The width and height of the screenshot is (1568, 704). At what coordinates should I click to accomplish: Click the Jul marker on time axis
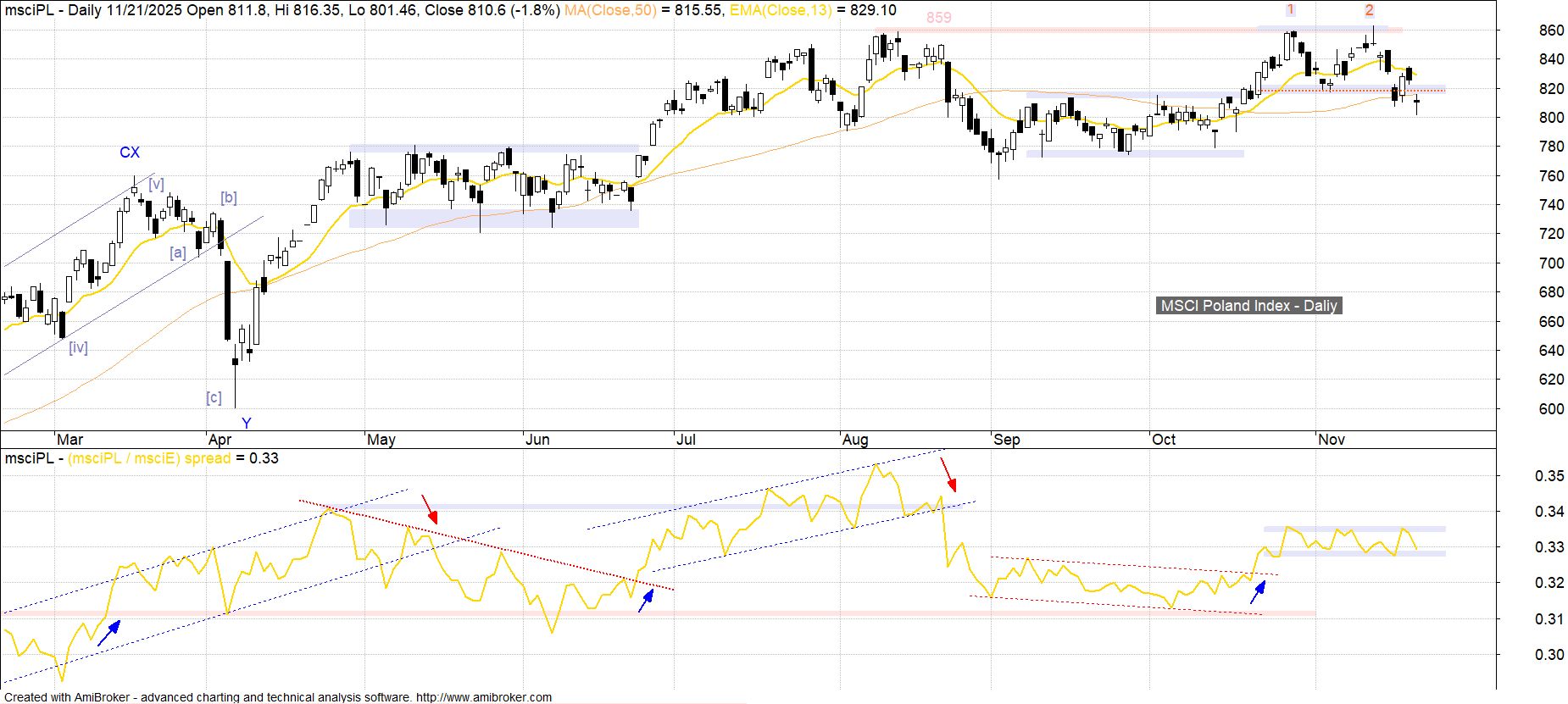(686, 440)
